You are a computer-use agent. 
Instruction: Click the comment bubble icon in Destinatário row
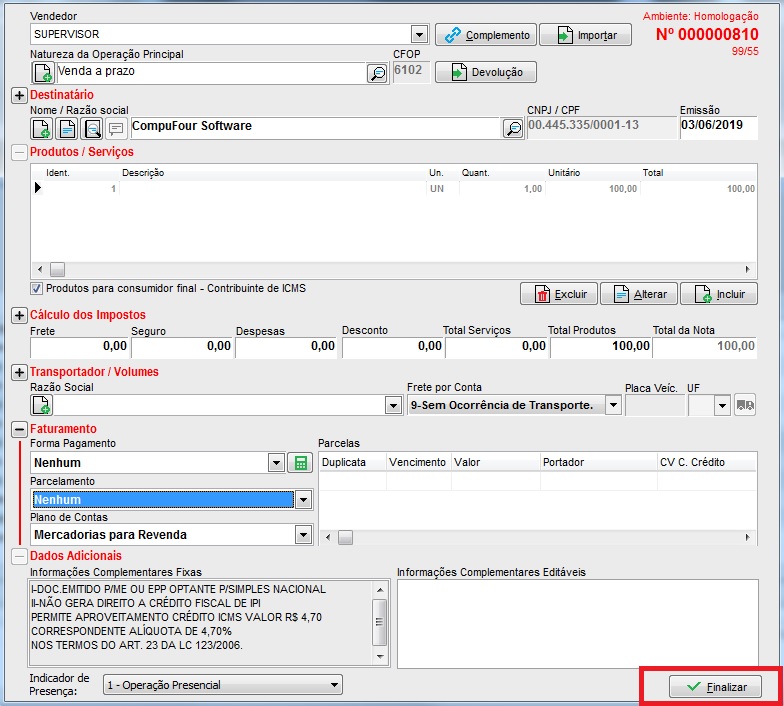(116, 128)
